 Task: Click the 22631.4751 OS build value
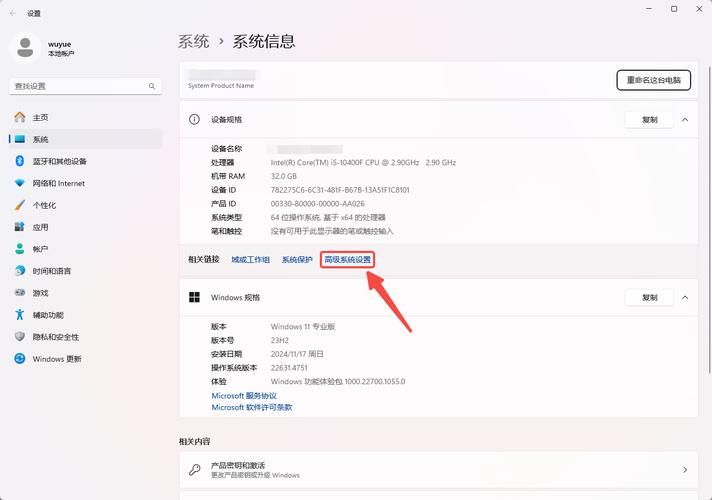[x=289, y=367]
